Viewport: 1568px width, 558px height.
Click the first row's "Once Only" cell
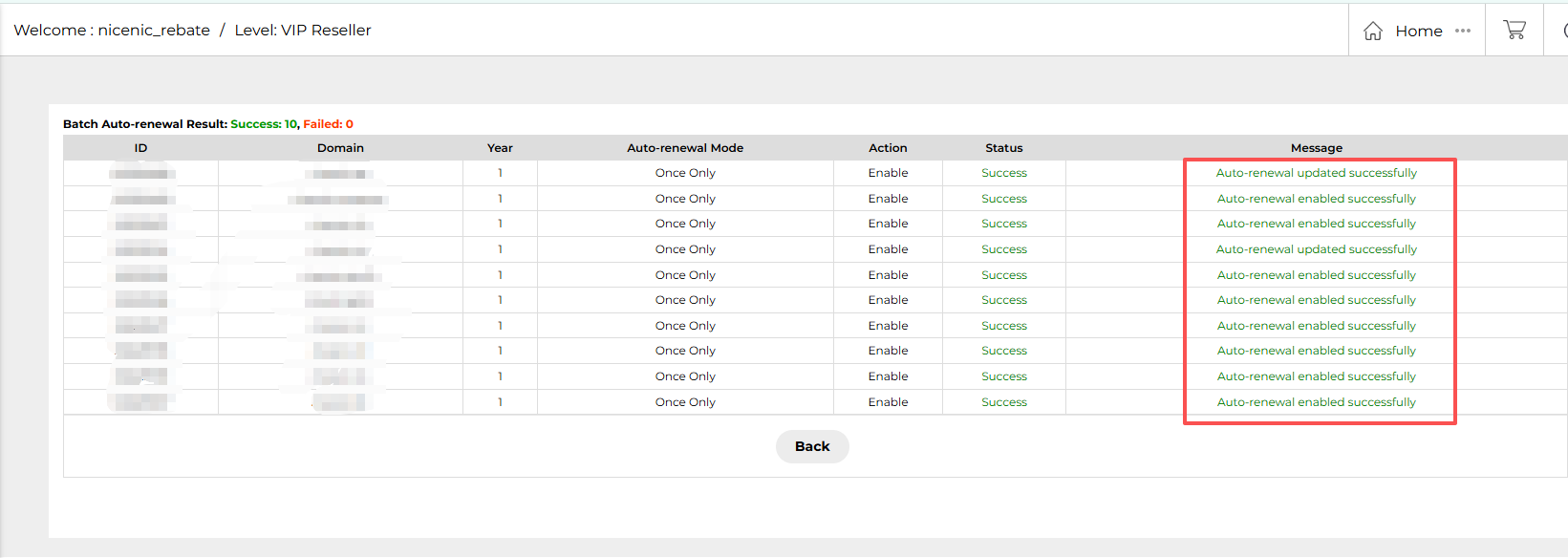[x=685, y=173]
